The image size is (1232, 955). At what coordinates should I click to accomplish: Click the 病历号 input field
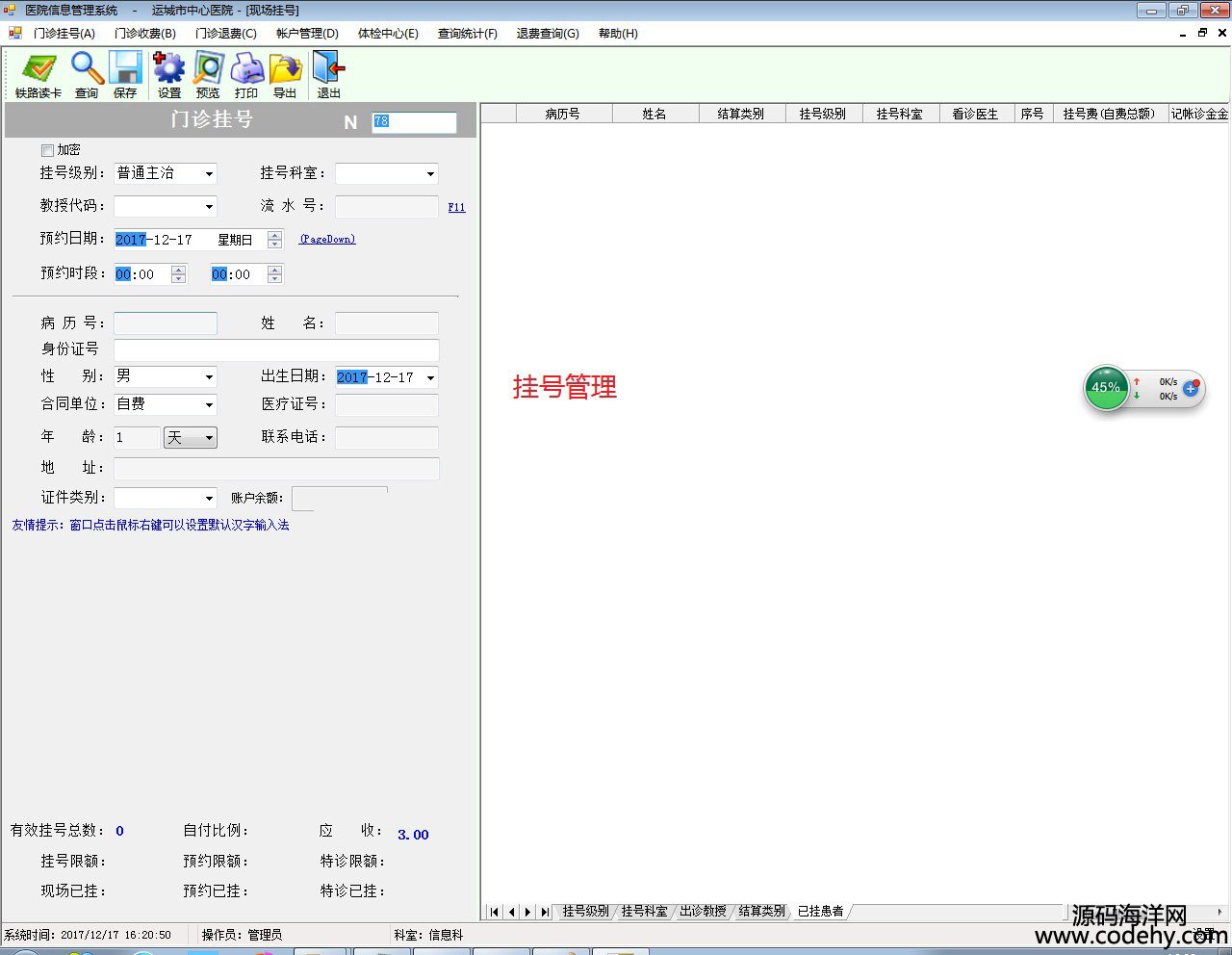(166, 323)
